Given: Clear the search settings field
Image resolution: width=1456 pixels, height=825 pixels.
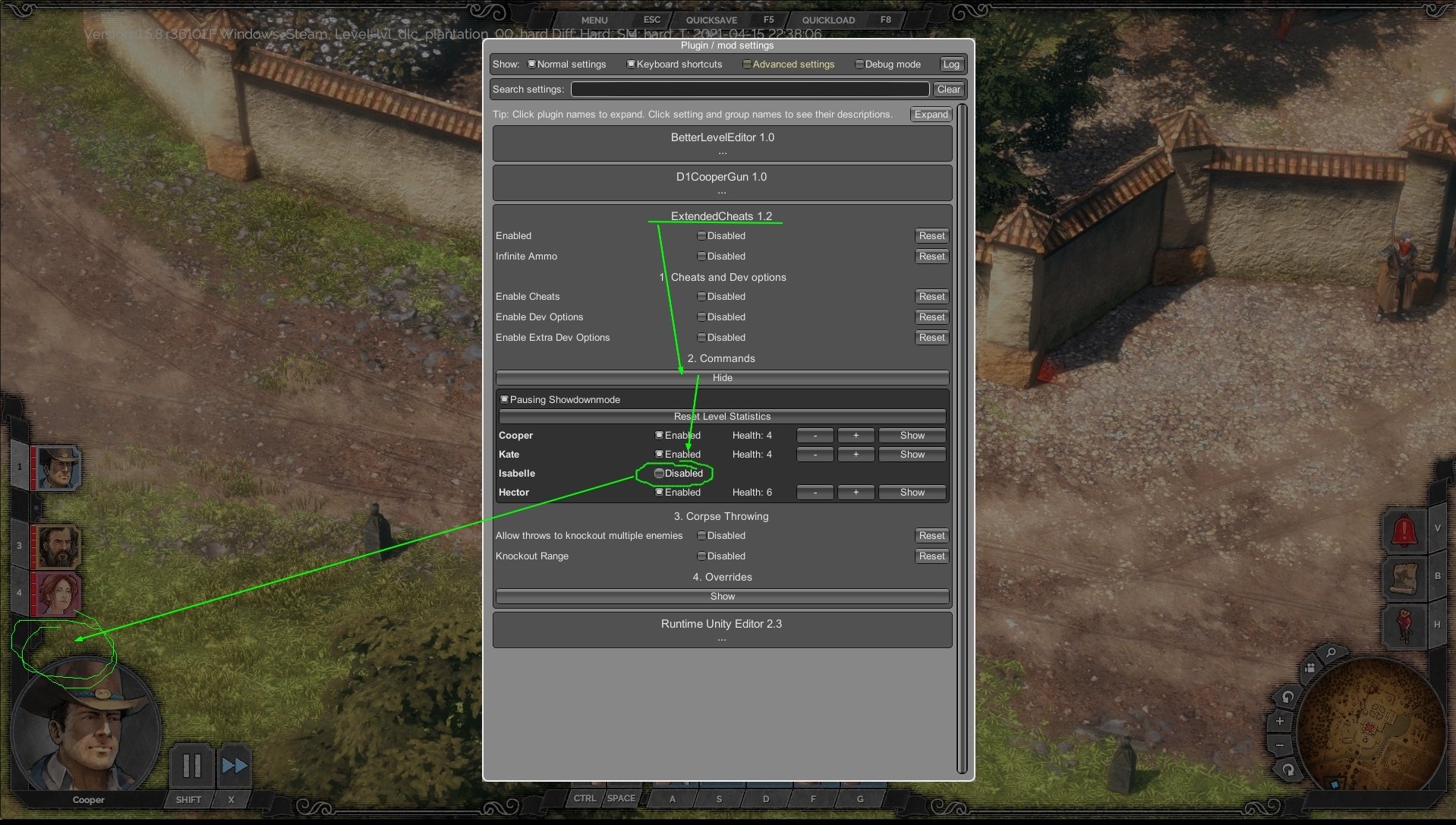Looking at the screenshot, I should [949, 90].
